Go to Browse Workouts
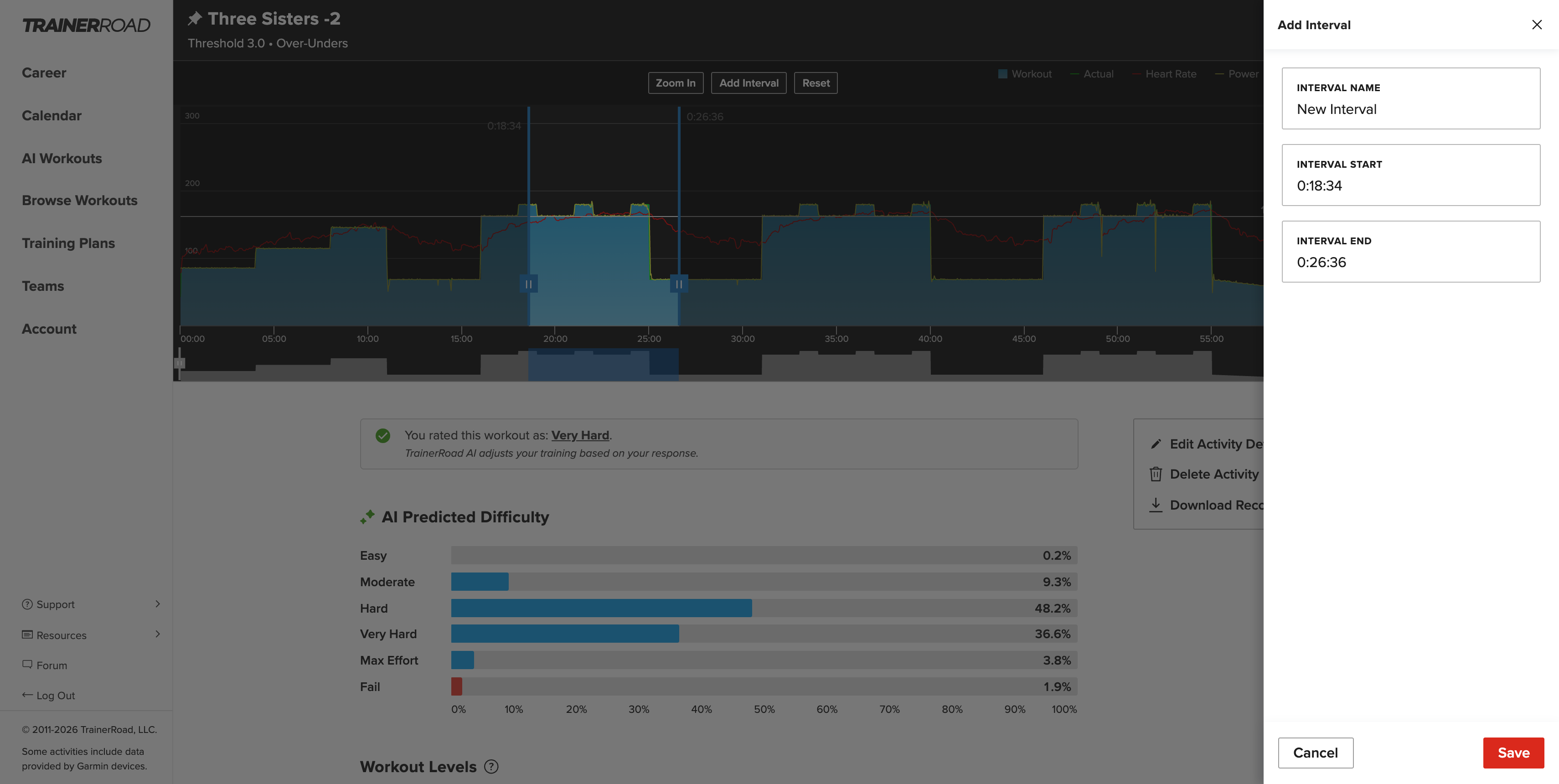Viewport: 1559px width, 784px height. pos(79,200)
